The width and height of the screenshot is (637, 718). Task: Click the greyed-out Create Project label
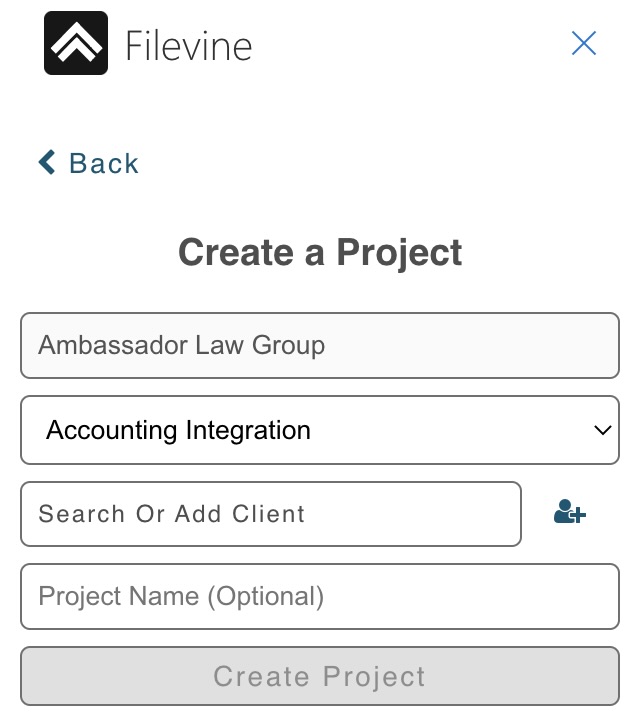pyautogui.click(x=320, y=676)
